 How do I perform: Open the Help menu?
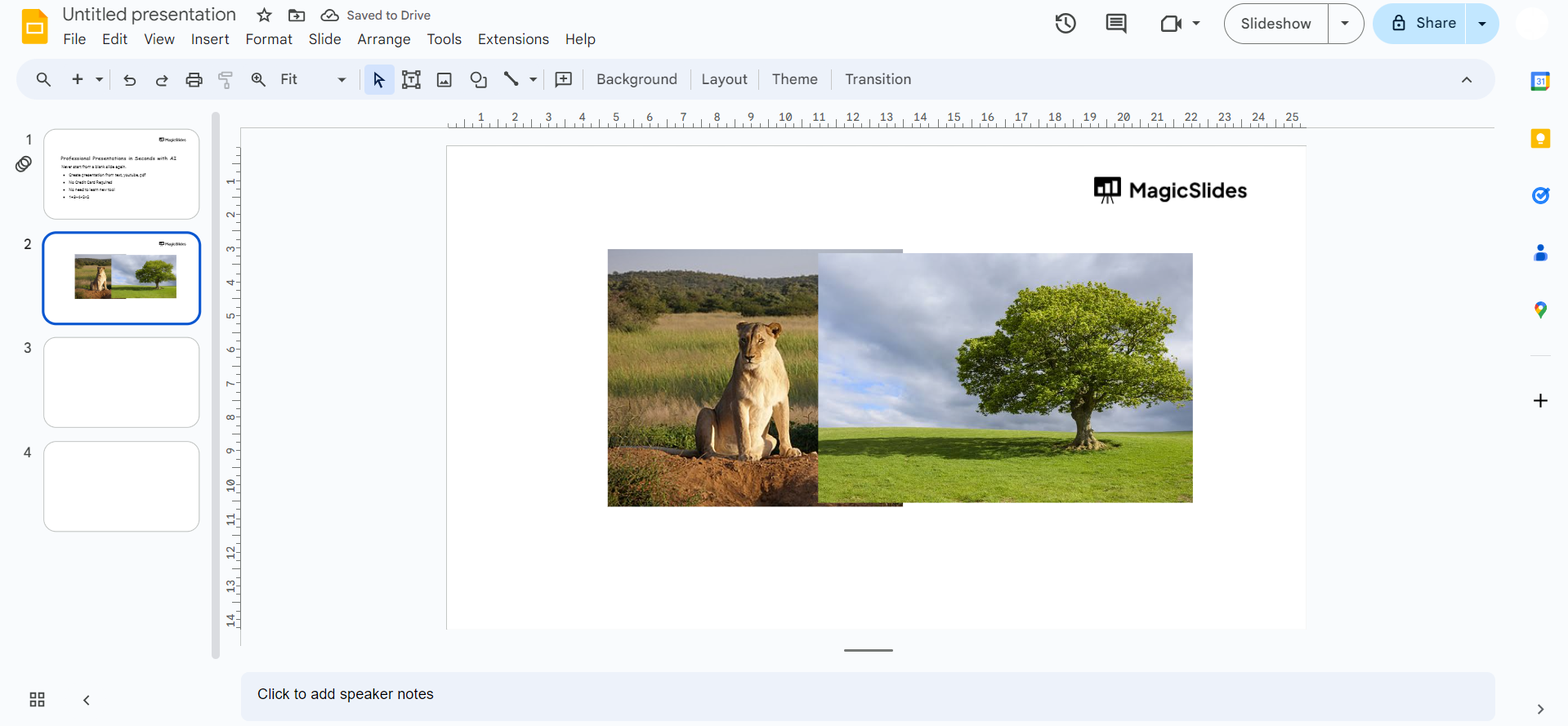[580, 39]
